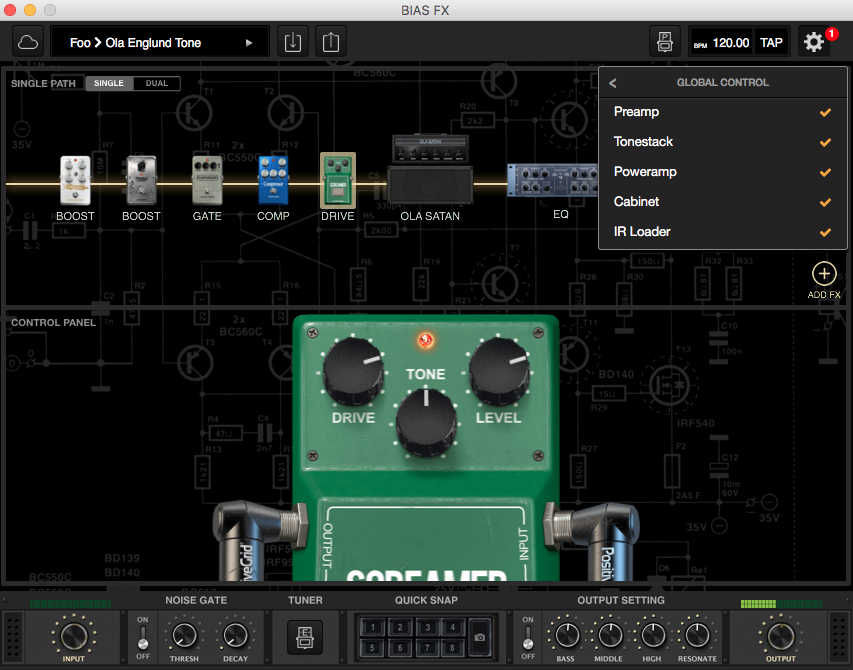Click the Screamer pedal red LED
The height and width of the screenshot is (670, 853).
(425, 341)
